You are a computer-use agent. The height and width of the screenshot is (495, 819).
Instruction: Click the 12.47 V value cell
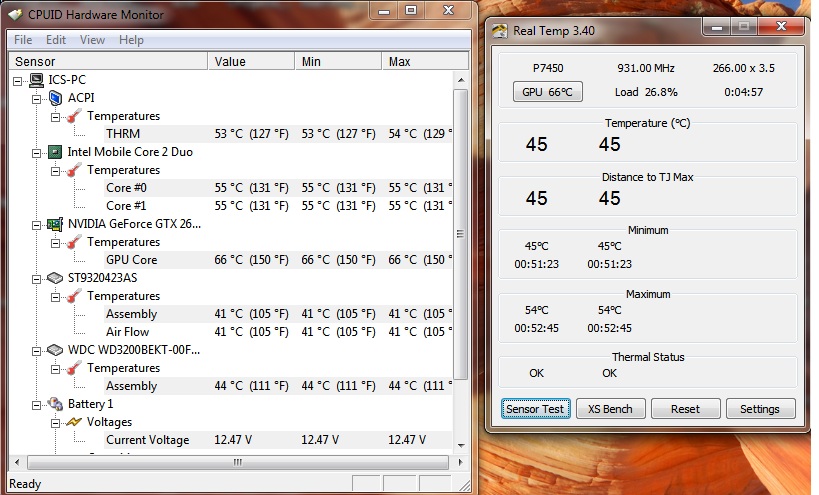(x=233, y=440)
